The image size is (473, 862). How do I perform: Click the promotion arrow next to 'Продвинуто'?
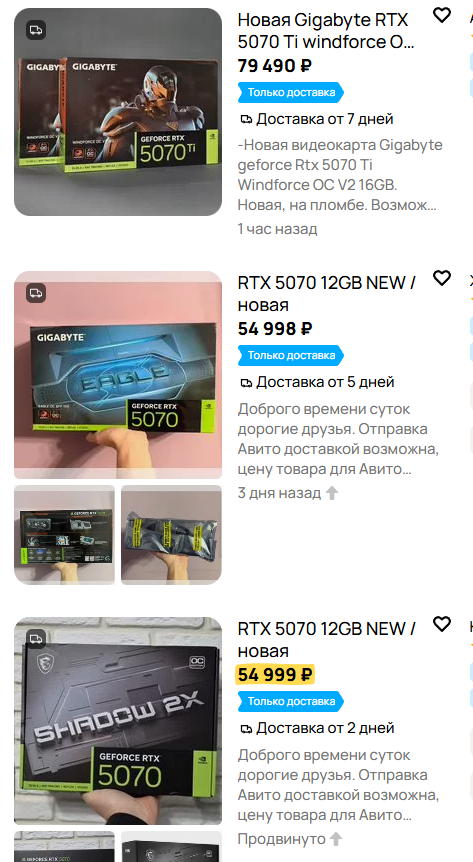click(x=336, y=839)
